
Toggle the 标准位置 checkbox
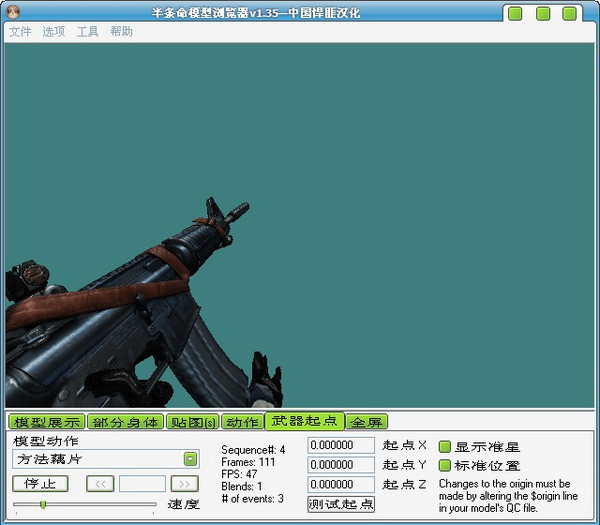pos(445,465)
